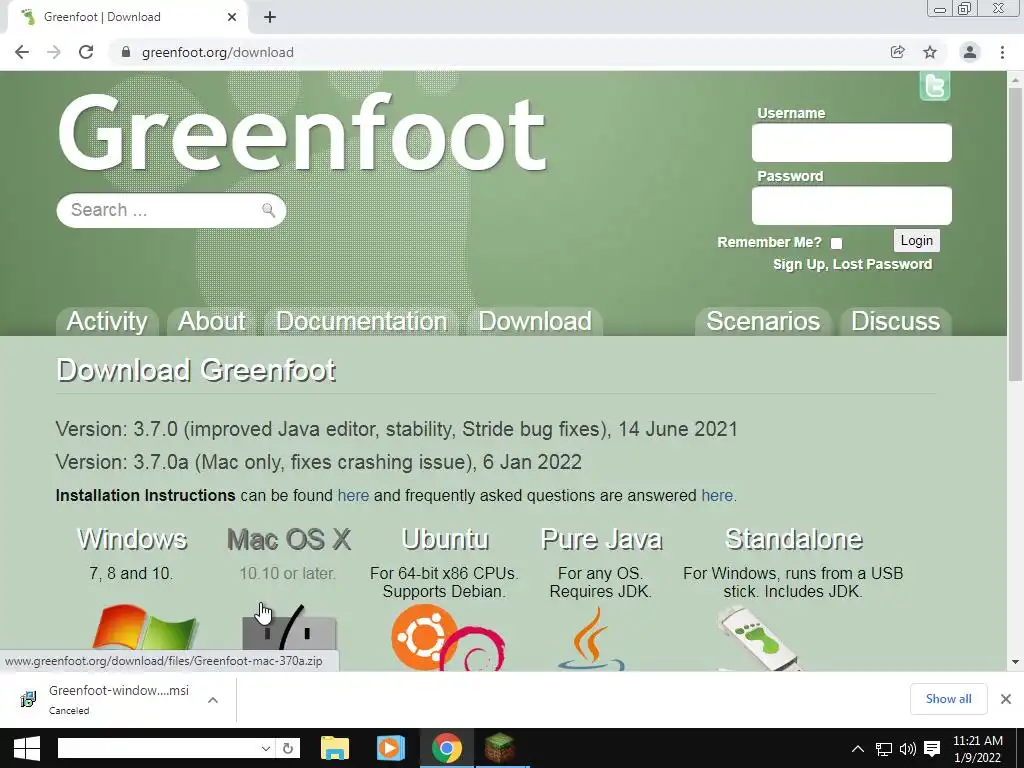This screenshot has height=768, width=1024.
Task: Open the taskbar address box dropdown arrow
Action: [x=265, y=748]
